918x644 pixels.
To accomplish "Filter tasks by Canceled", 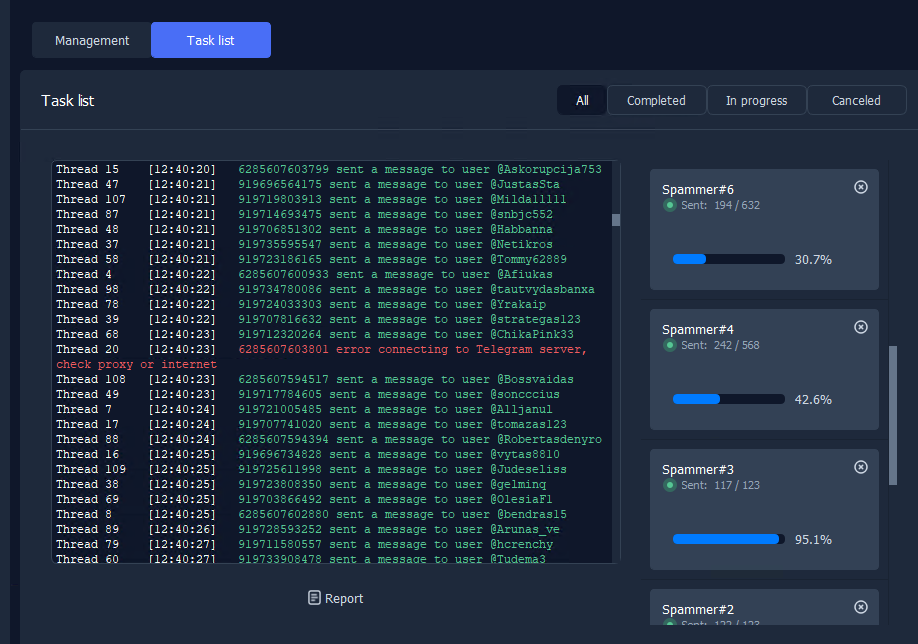I will 857,101.
